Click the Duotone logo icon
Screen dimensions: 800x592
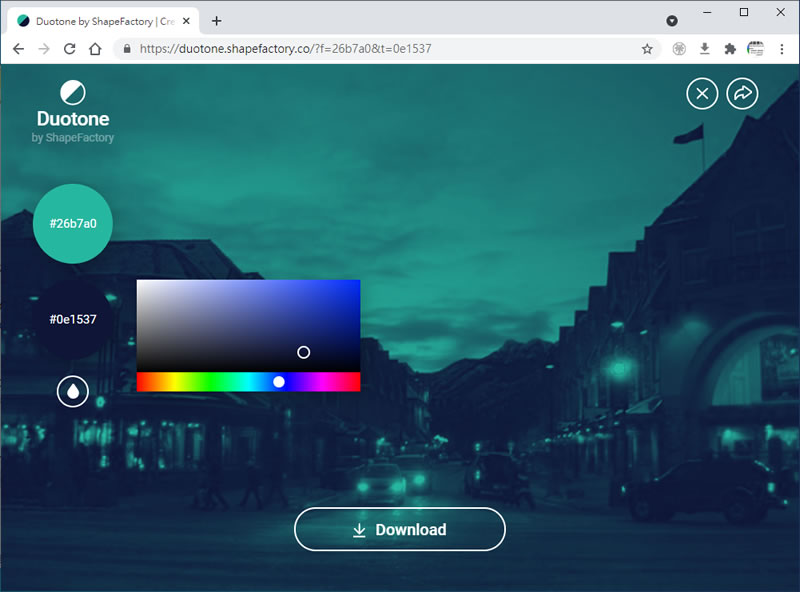[73, 93]
